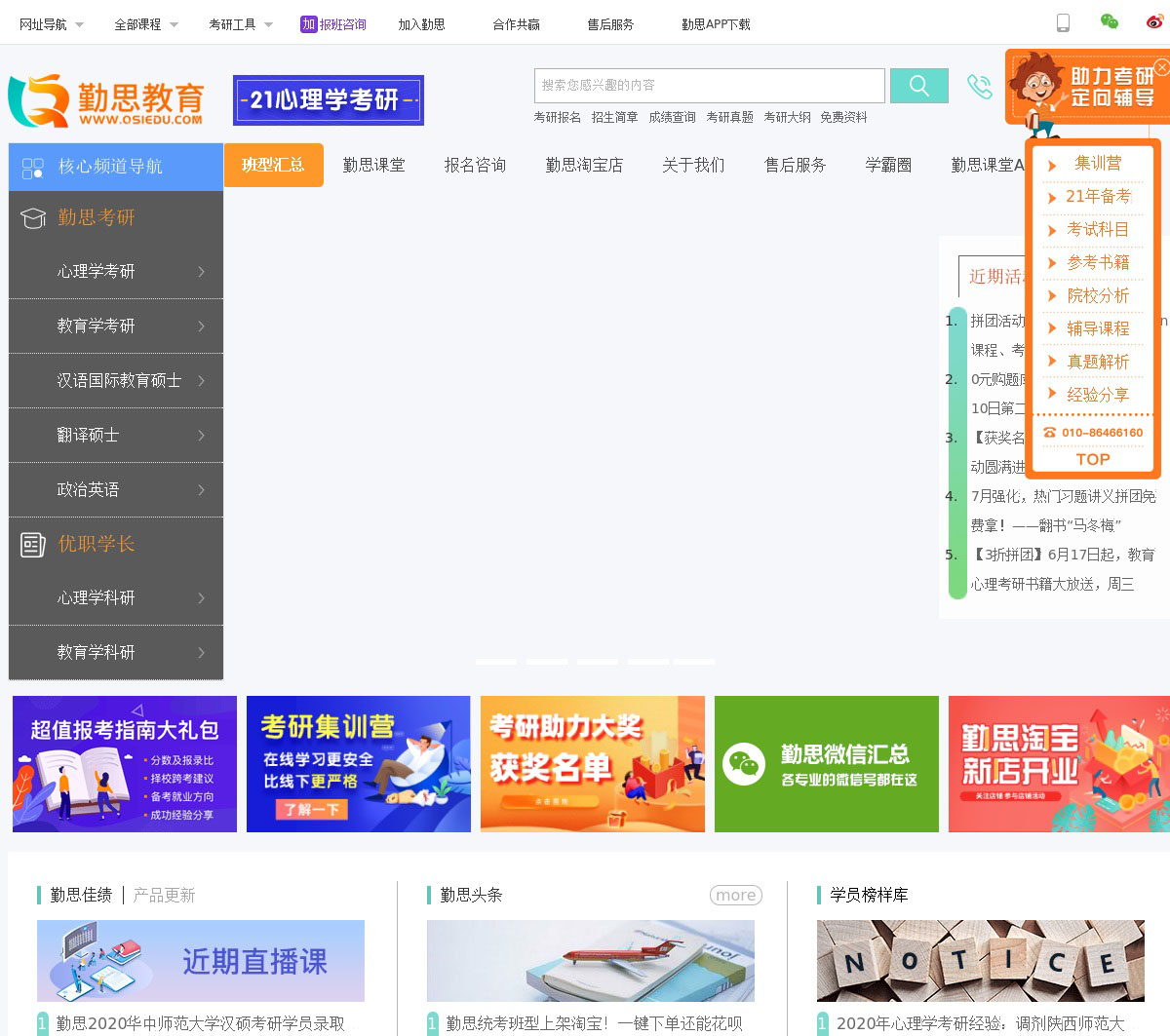
Task: Select the first carousel slide indicator
Action: [x=496, y=662]
